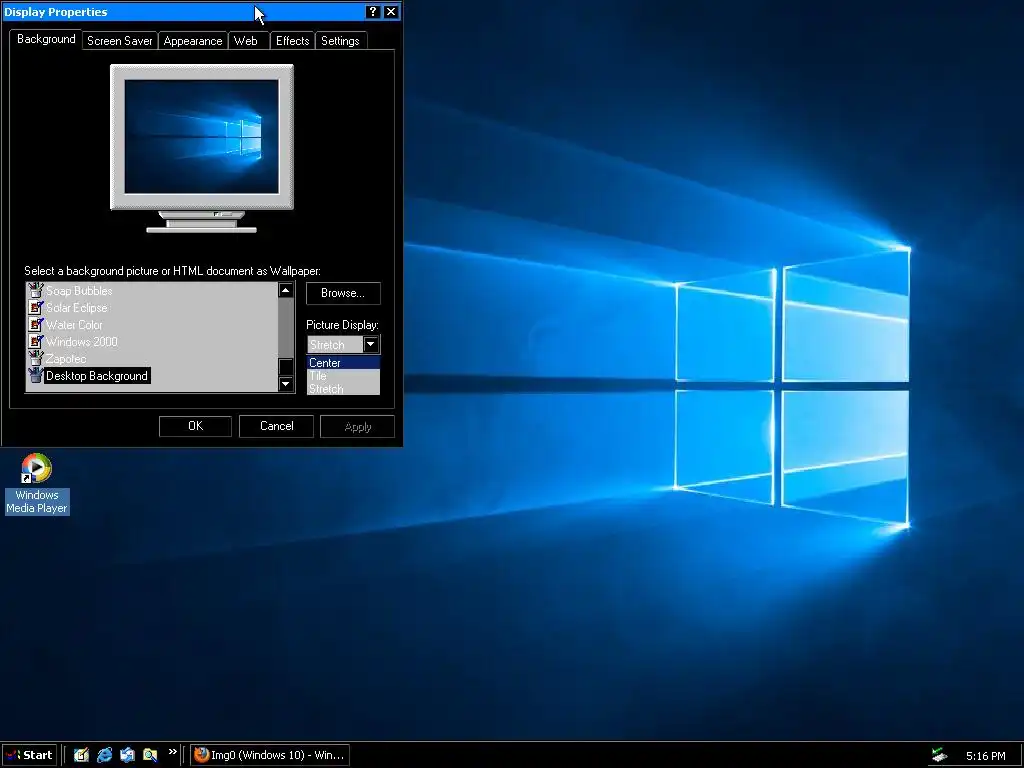Viewport: 1024px width, 768px height.
Task: Click the wallpaper list scrollbar thumb
Action: [x=285, y=366]
